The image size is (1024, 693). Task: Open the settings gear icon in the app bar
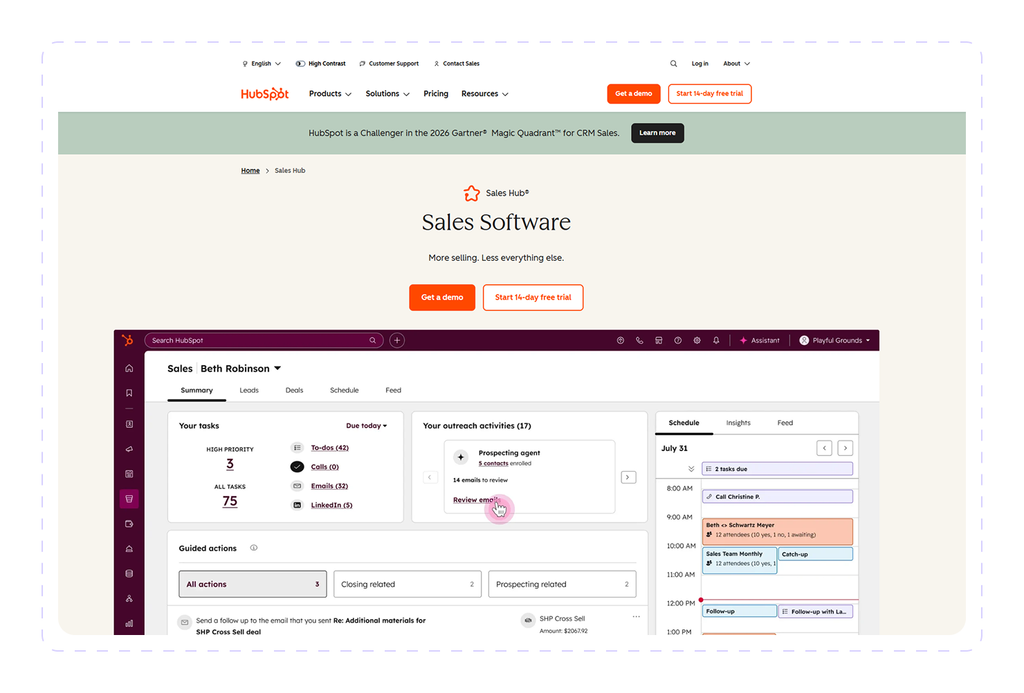coord(697,340)
